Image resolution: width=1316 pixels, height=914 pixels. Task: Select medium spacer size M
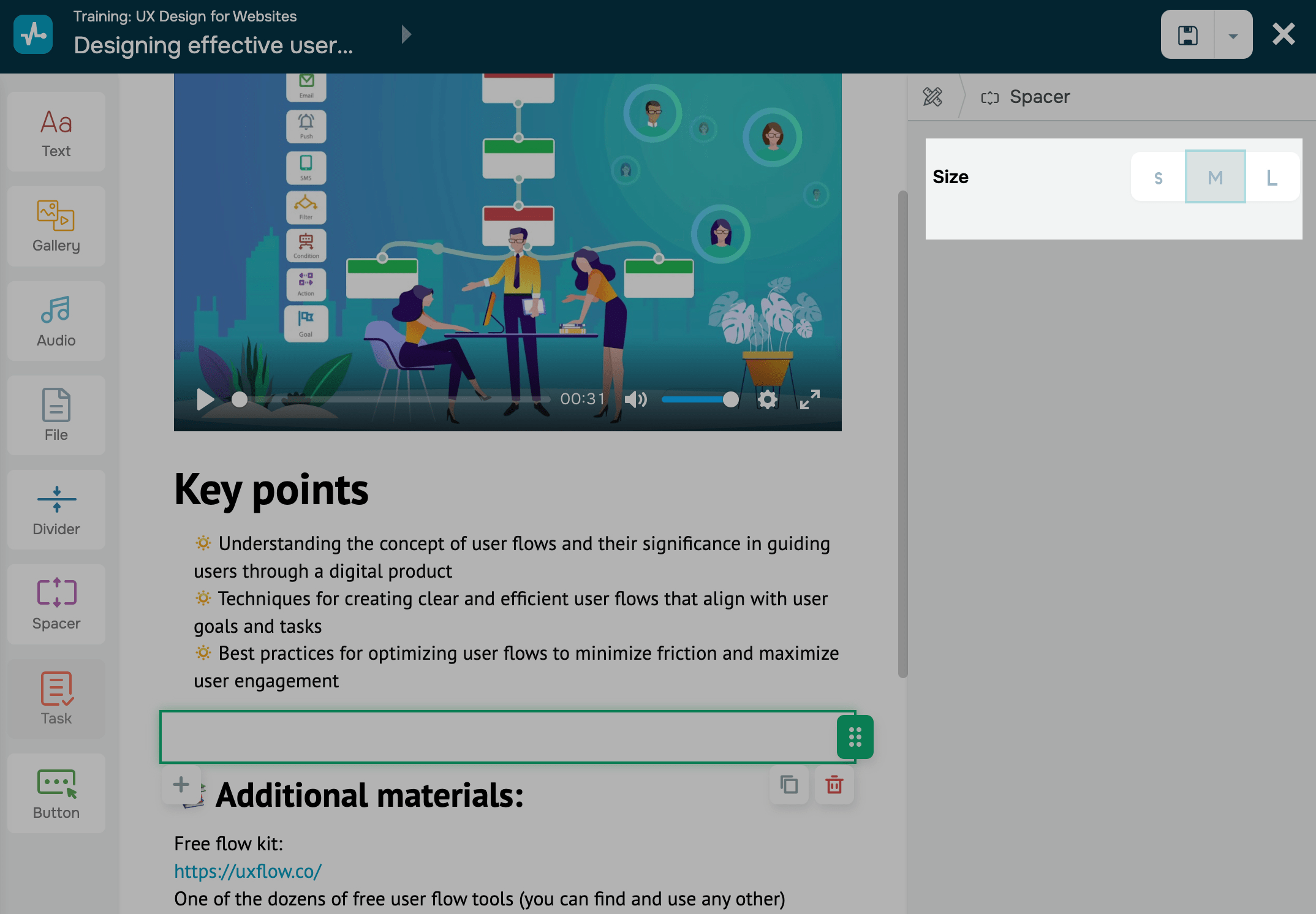pyautogui.click(x=1215, y=177)
